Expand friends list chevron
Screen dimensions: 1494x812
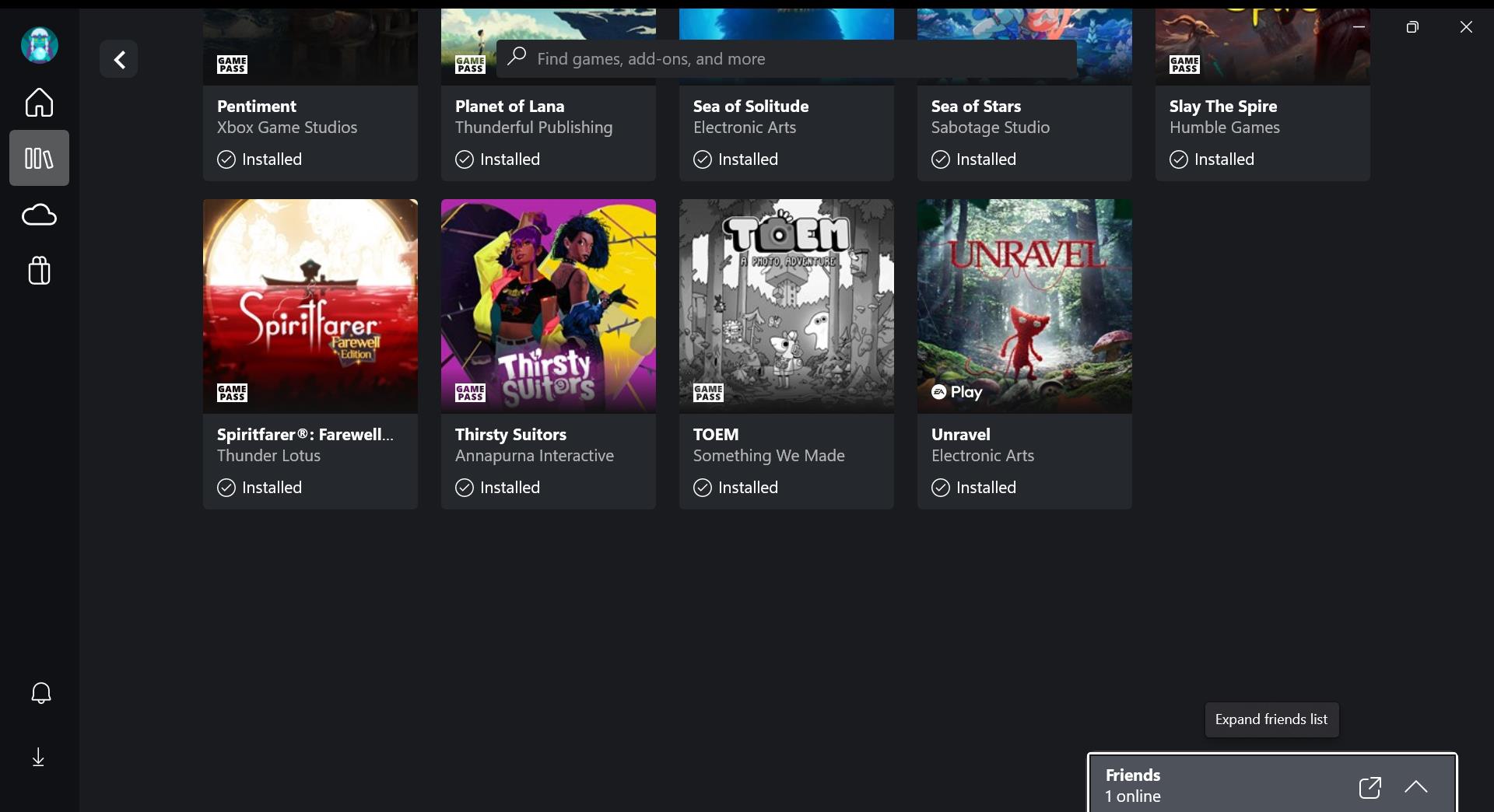1416,786
